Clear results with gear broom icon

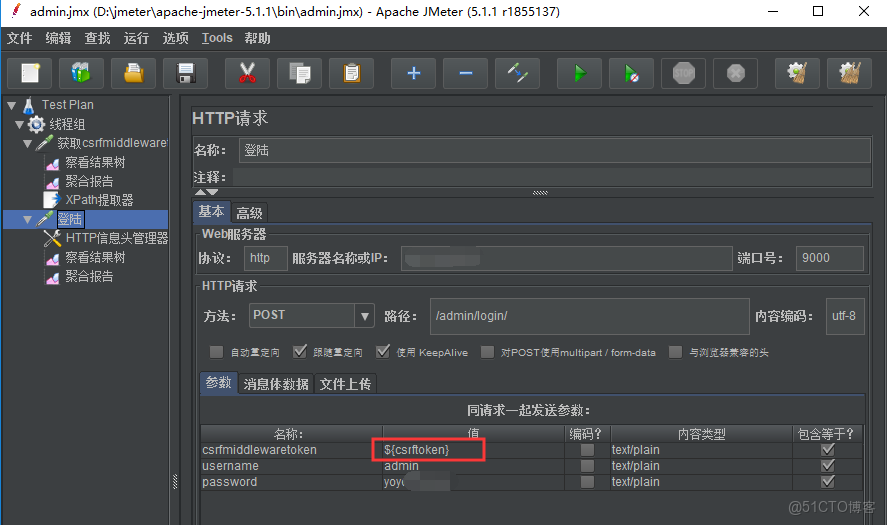click(x=797, y=73)
